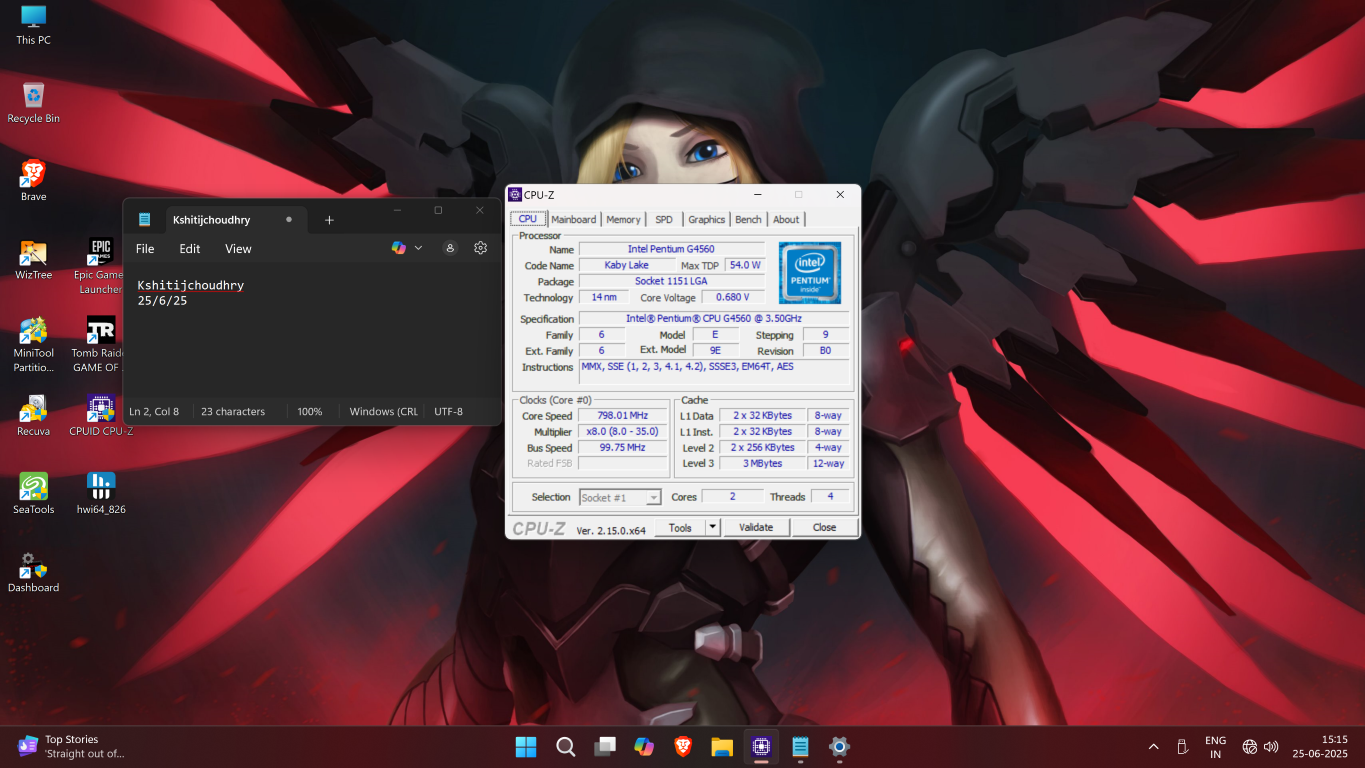Open Task View on taskbar
This screenshot has width=1365, height=768.
click(x=604, y=747)
